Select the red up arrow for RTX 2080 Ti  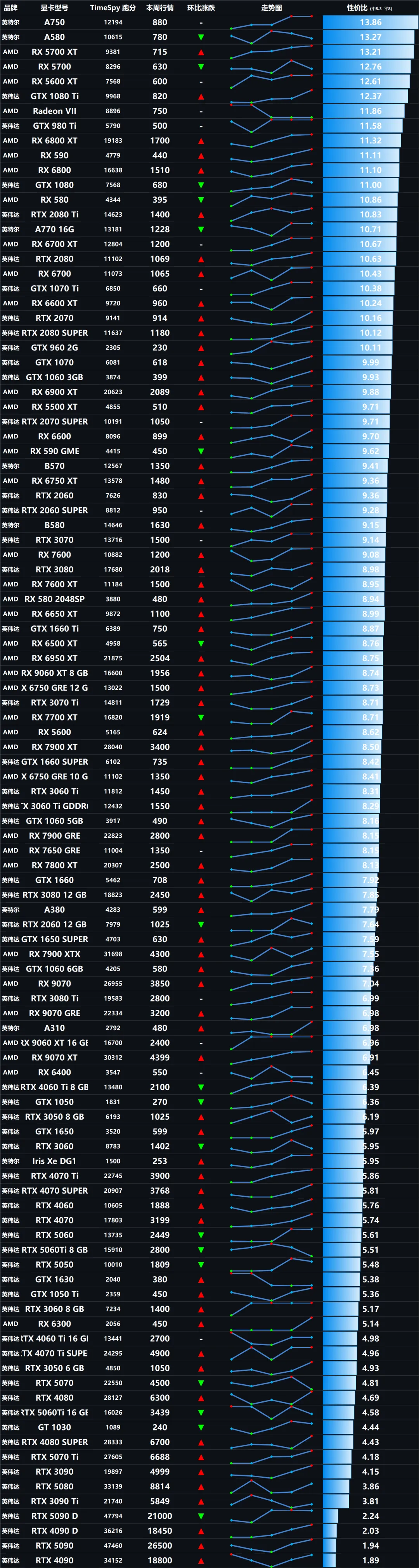point(201,215)
